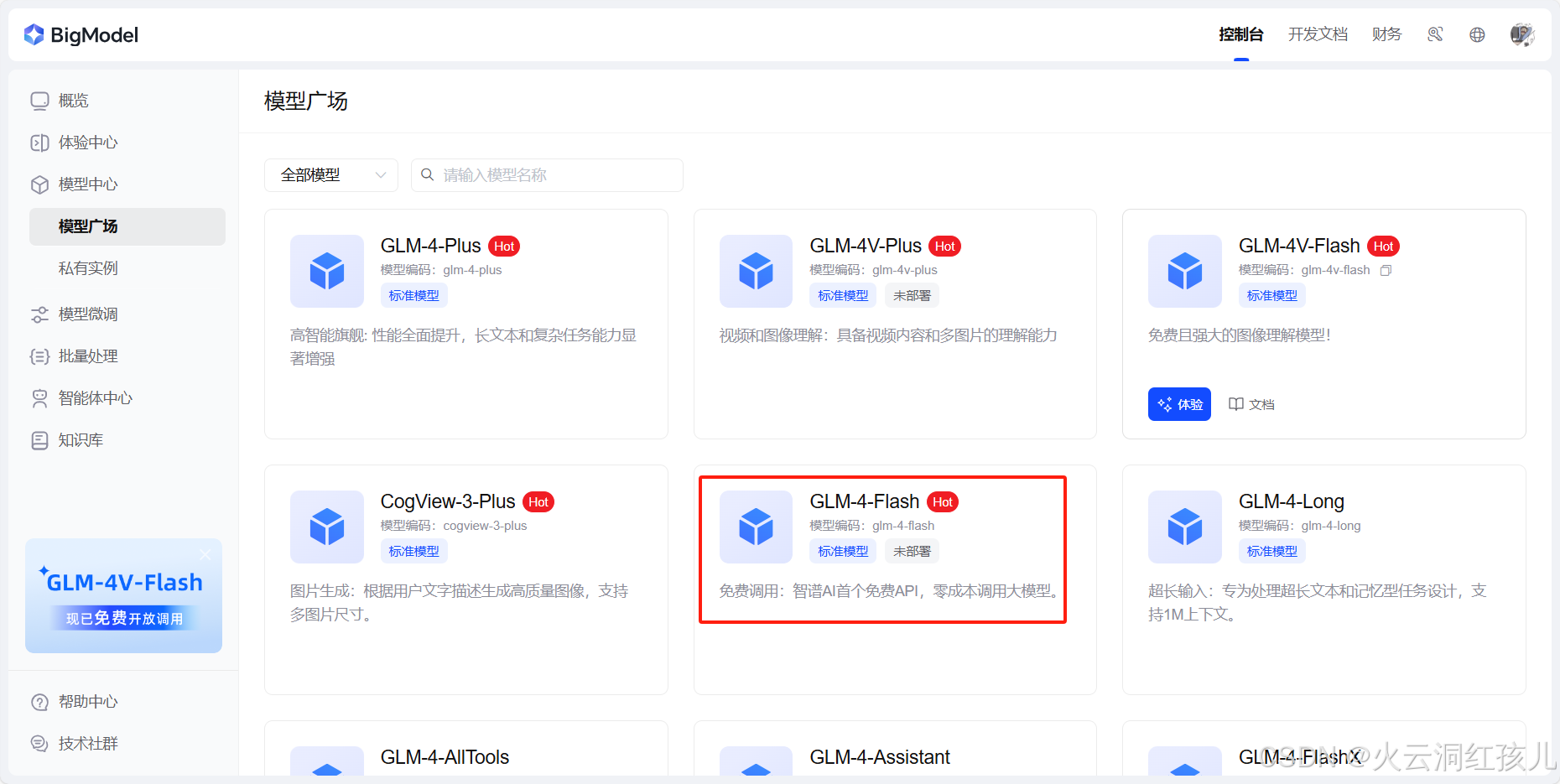Close the GLM-4V-Flash promo banner
Screen dimensions: 1560x784
205,554
